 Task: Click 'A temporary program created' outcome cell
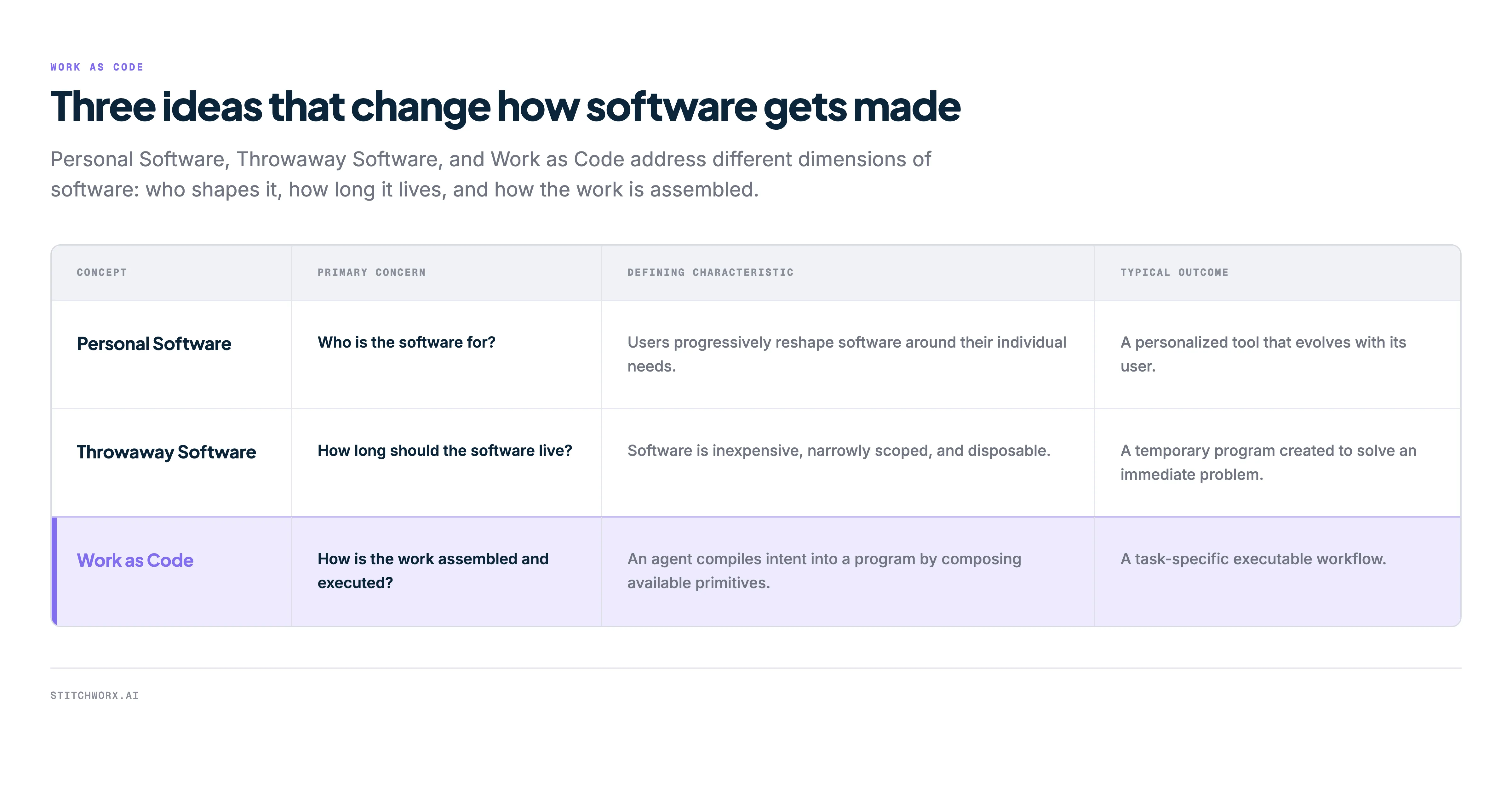pyautogui.click(x=1268, y=462)
